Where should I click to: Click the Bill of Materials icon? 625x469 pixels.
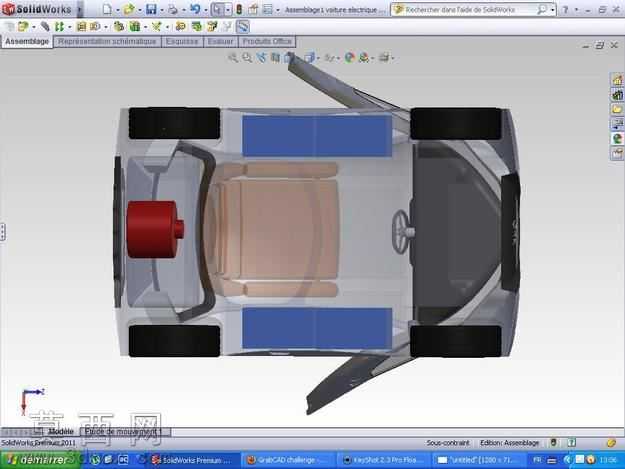coord(197,27)
